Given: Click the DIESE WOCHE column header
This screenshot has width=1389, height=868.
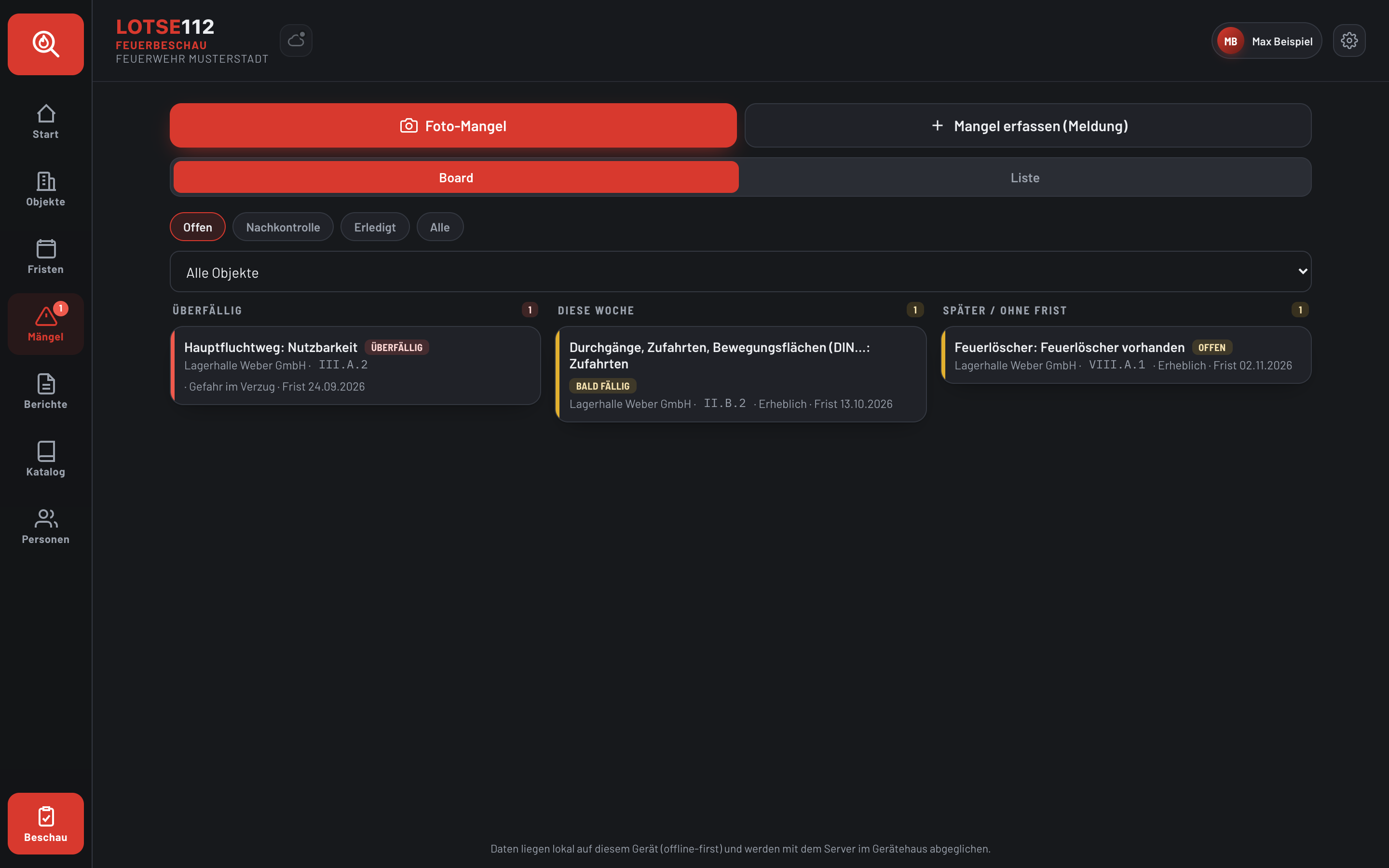Looking at the screenshot, I should [x=596, y=310].
